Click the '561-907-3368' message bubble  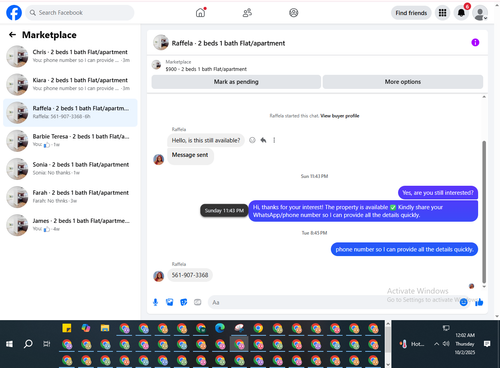(190, 275)
